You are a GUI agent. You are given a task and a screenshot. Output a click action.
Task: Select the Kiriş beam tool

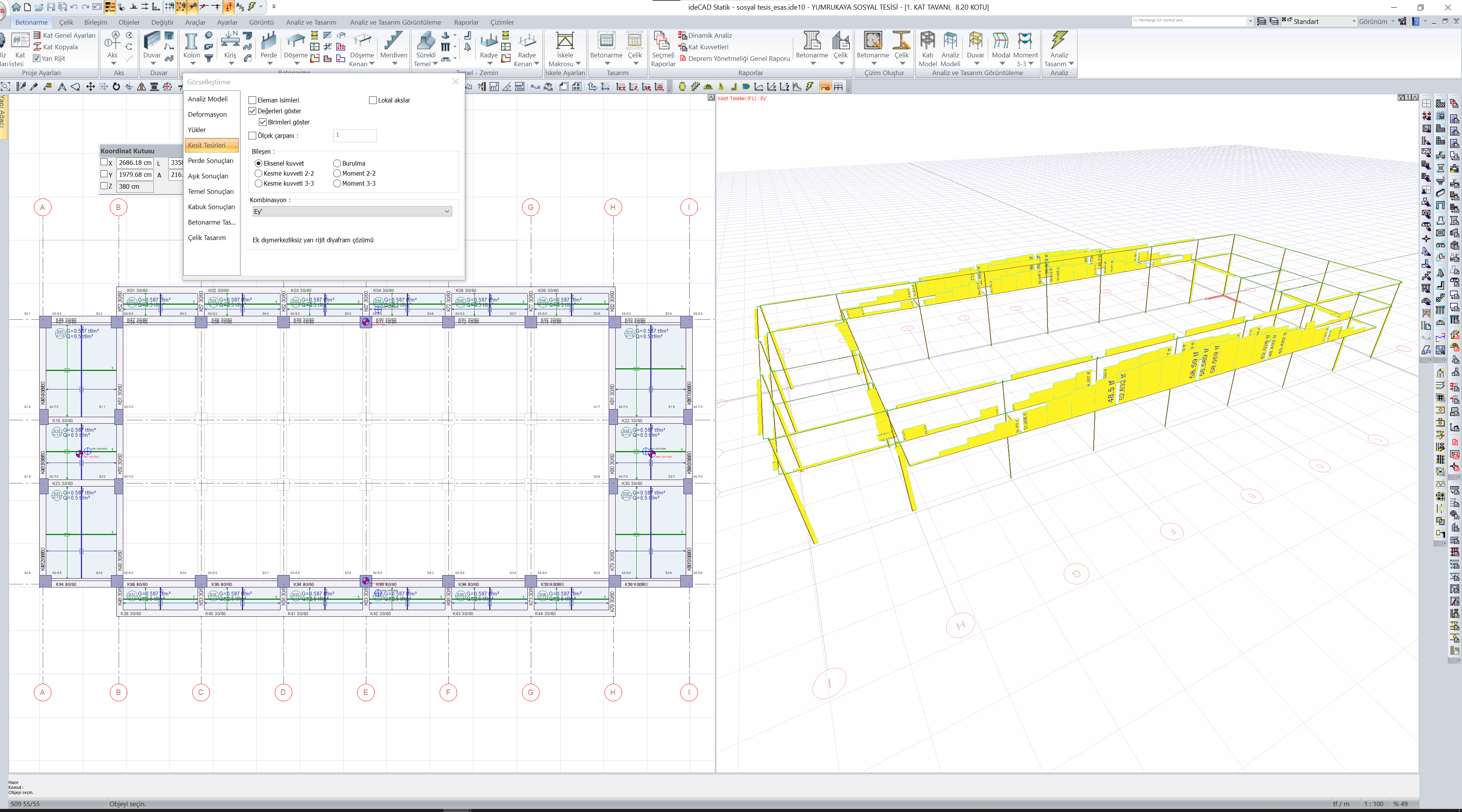coord(230,45)
